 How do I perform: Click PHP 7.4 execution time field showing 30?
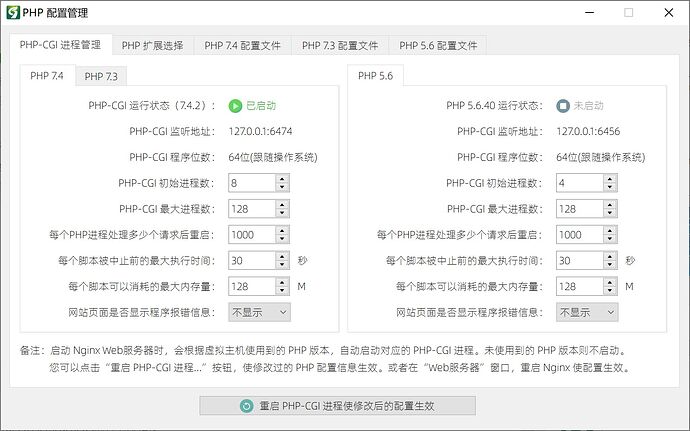tap(252, 261)
